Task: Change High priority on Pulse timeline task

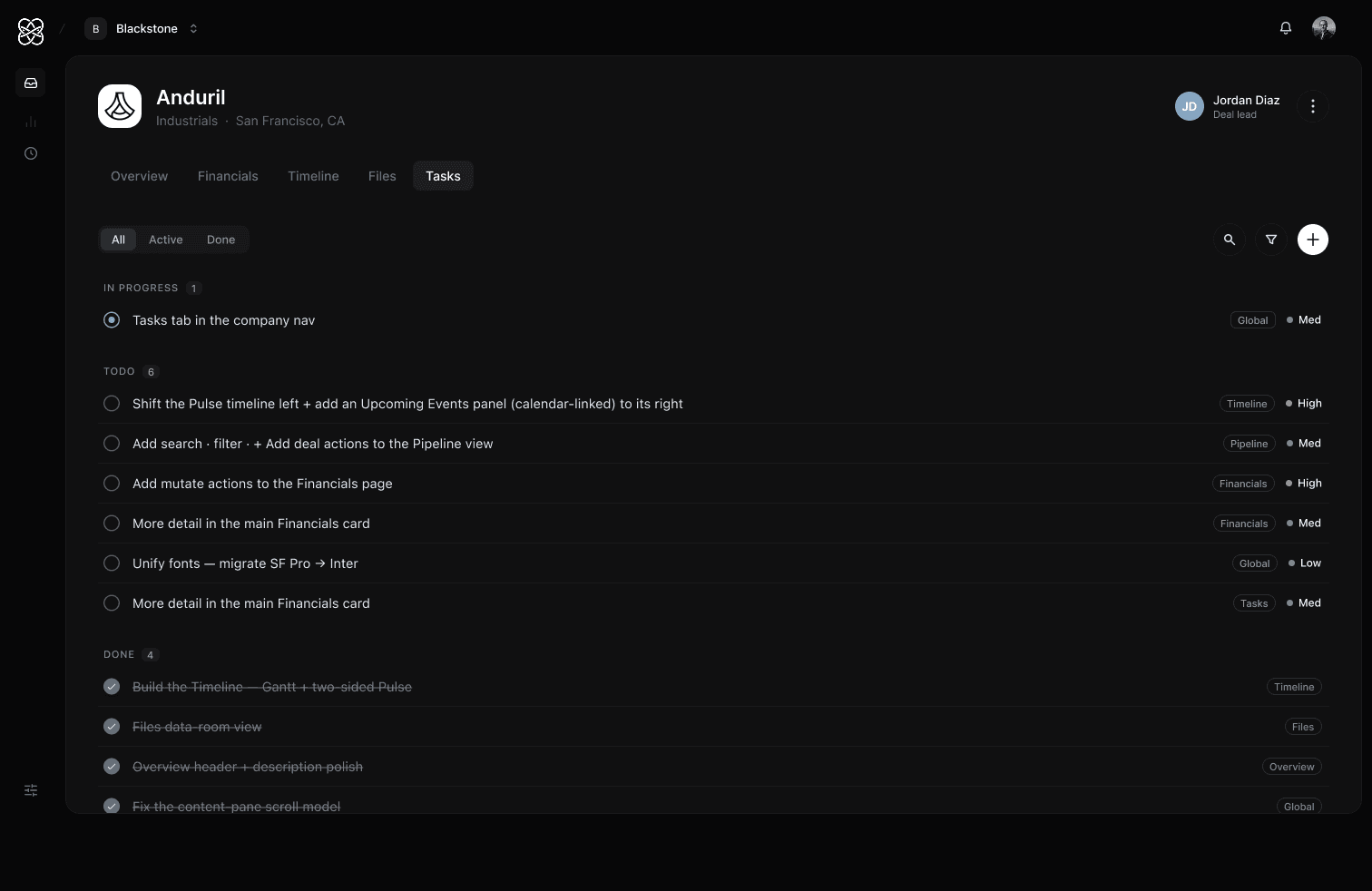Action: (x=1304, y=404)
